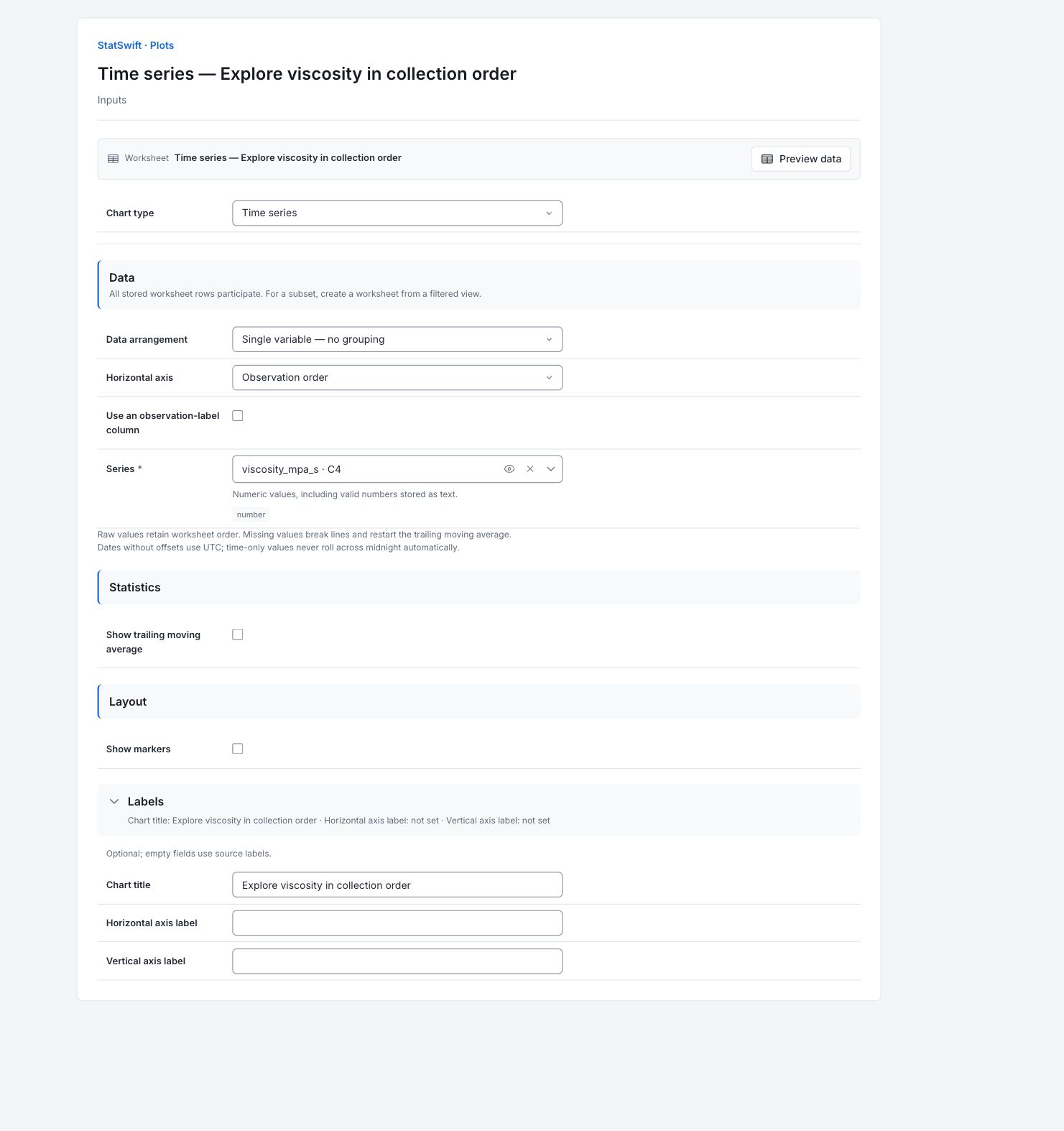Open the Horizontal axis dropdown
1064x1131 pixels.
(x=397, y=378)
